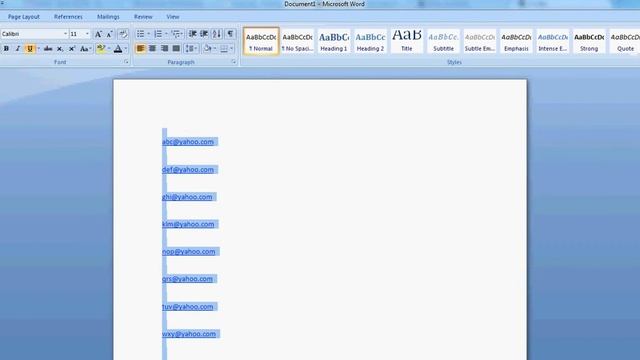Viewport: 640px width, 360px height.
Task: Increase paragraph indent
Action: coord(204,34)
